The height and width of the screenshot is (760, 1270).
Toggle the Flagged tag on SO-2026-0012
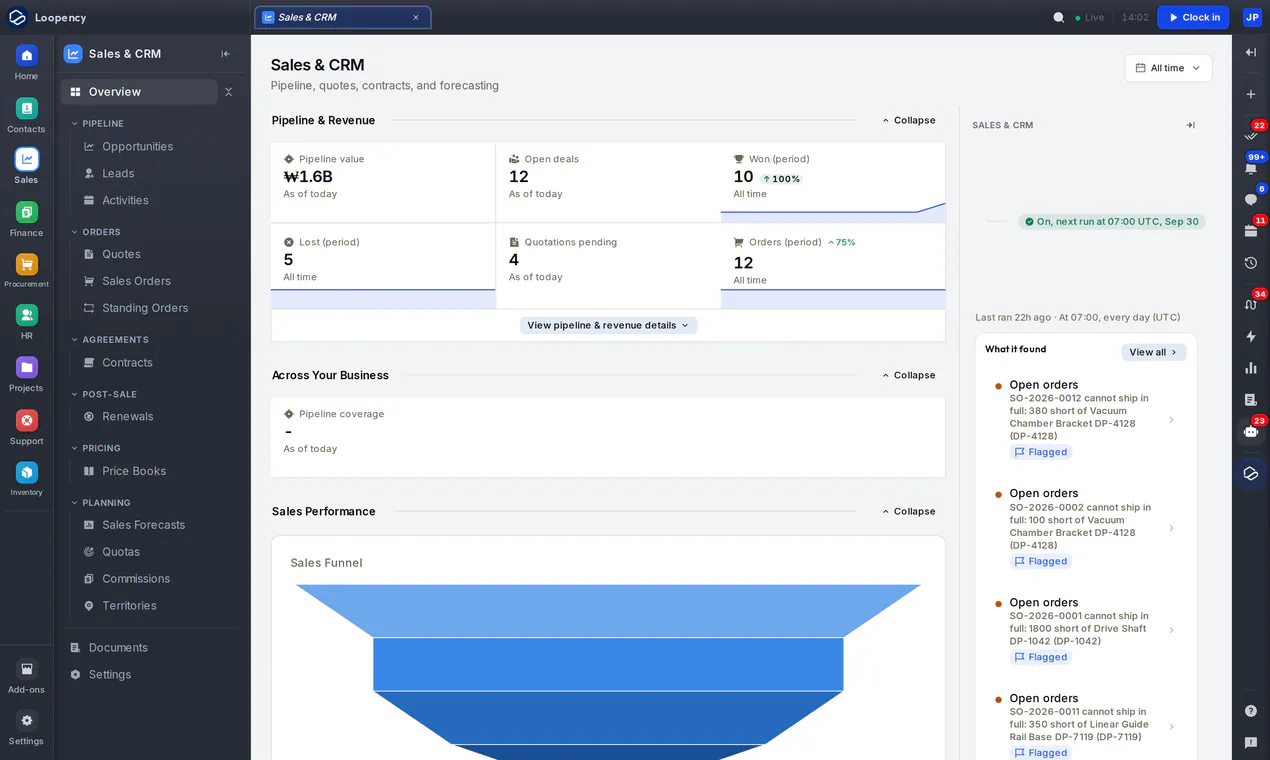(x=1041, y=452)
